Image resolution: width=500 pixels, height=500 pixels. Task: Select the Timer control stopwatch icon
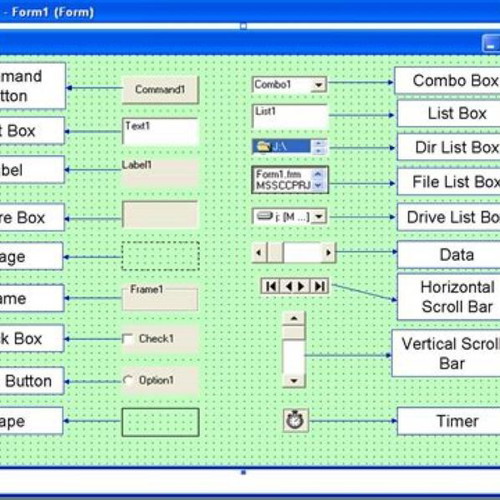(295, 420)
